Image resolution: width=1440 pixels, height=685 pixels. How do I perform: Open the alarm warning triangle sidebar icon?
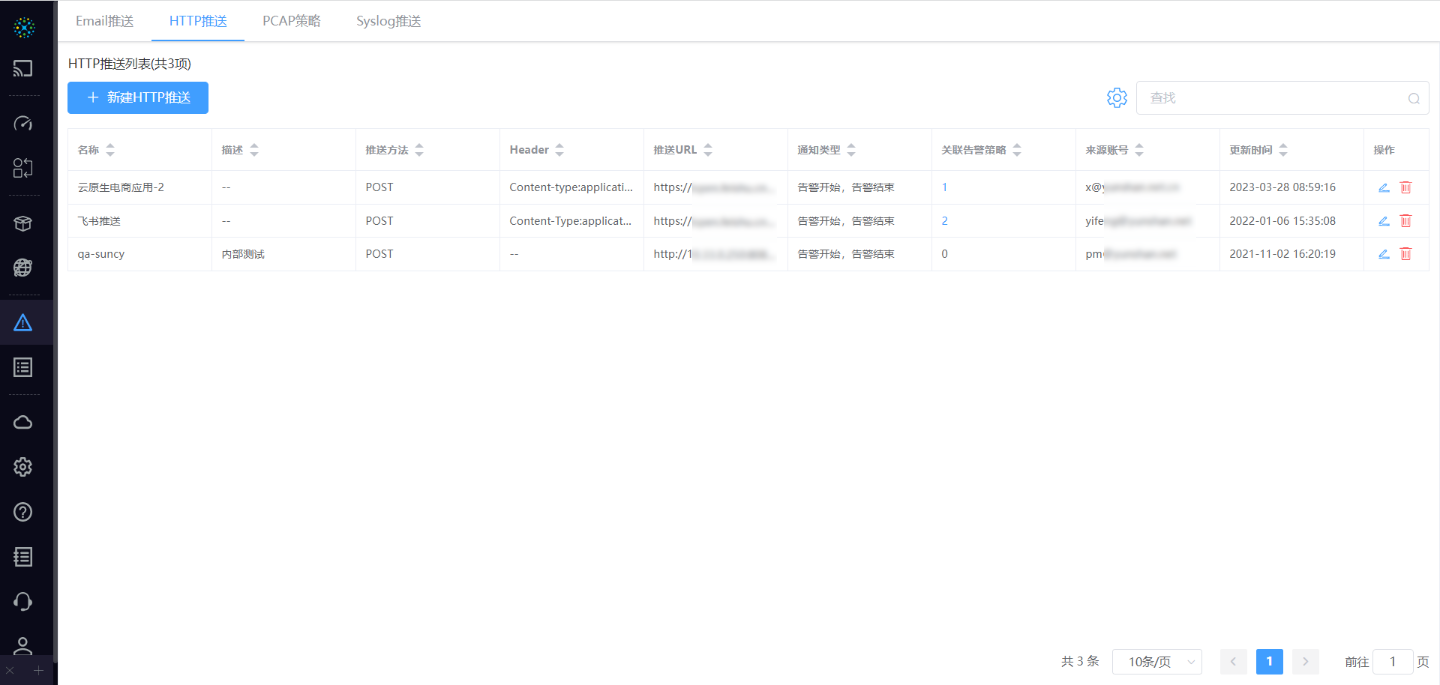pyautogui.click(x=23, y=322)
